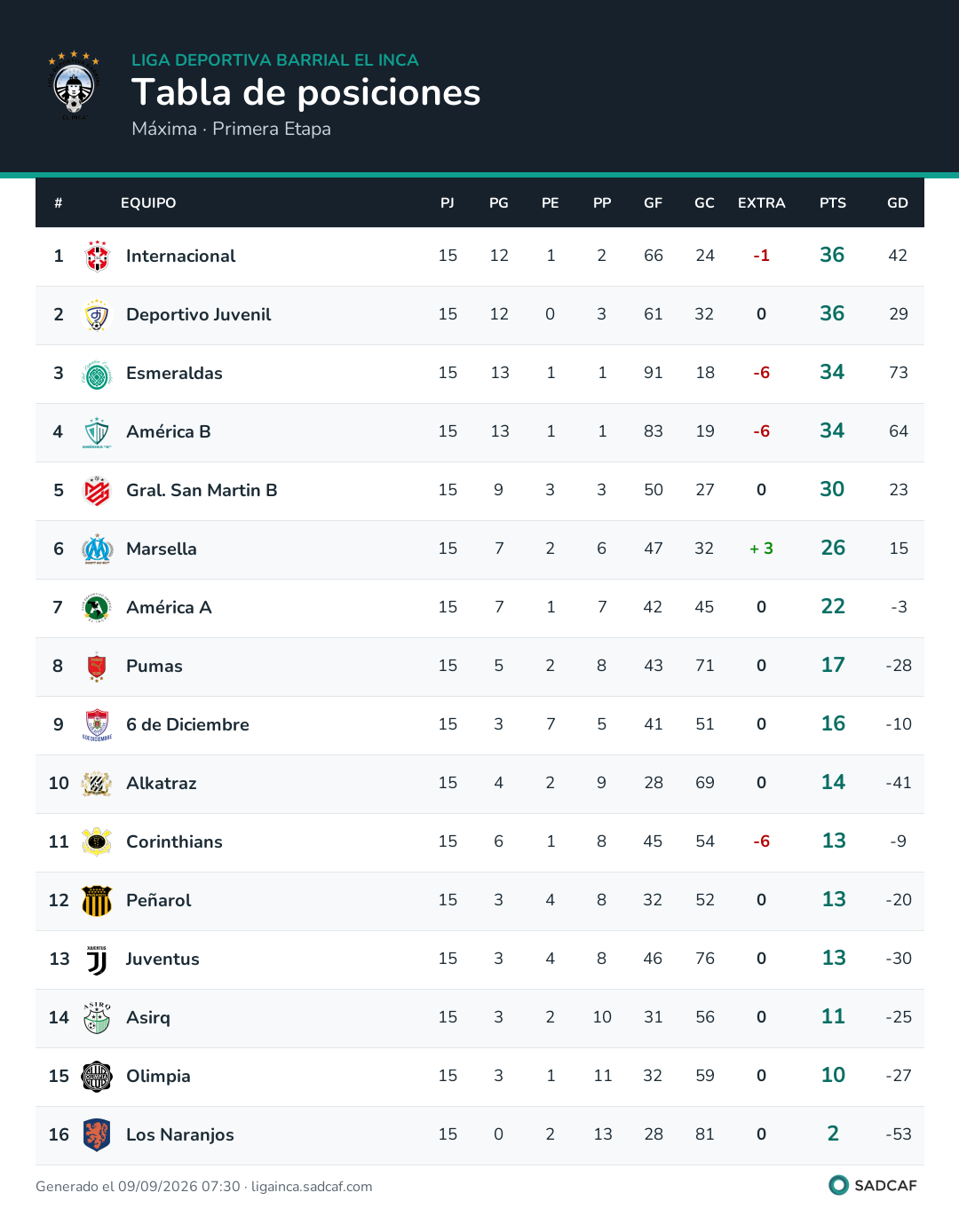Viewport: 959px width, 1232px height.
Task: Click the Olimpia team crest
Action: click(x=97, y=1077)
